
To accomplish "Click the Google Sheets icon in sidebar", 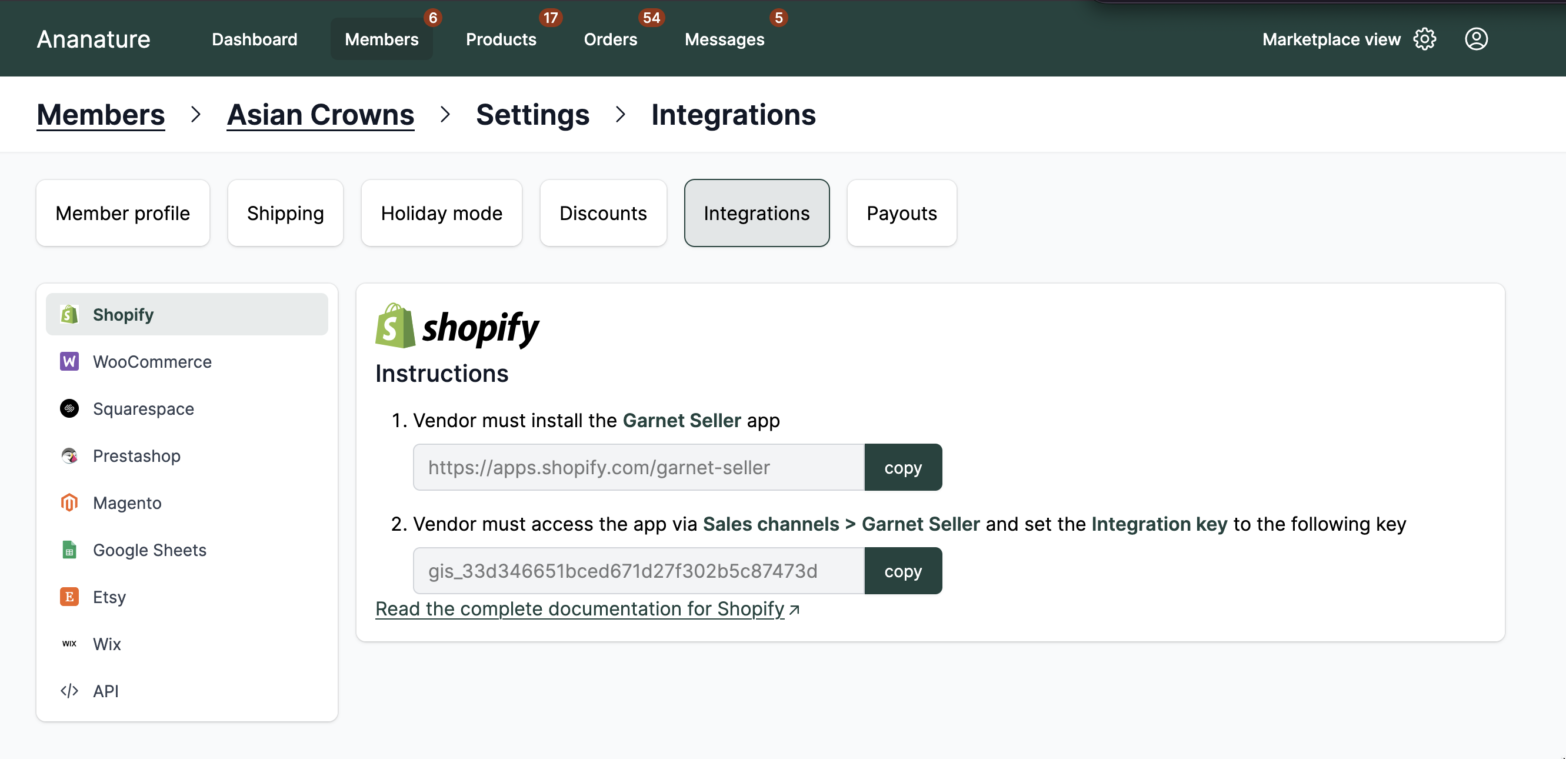I will point(69,550).
